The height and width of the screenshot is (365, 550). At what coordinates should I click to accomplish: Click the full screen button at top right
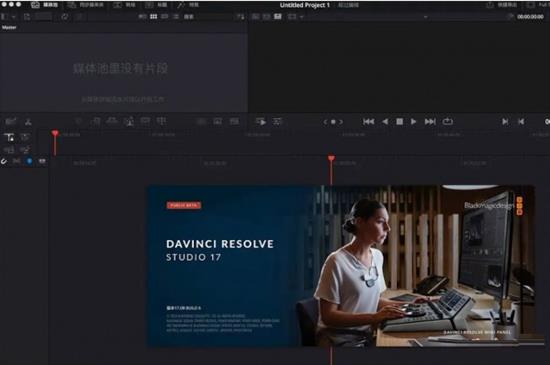click(538, 5)
